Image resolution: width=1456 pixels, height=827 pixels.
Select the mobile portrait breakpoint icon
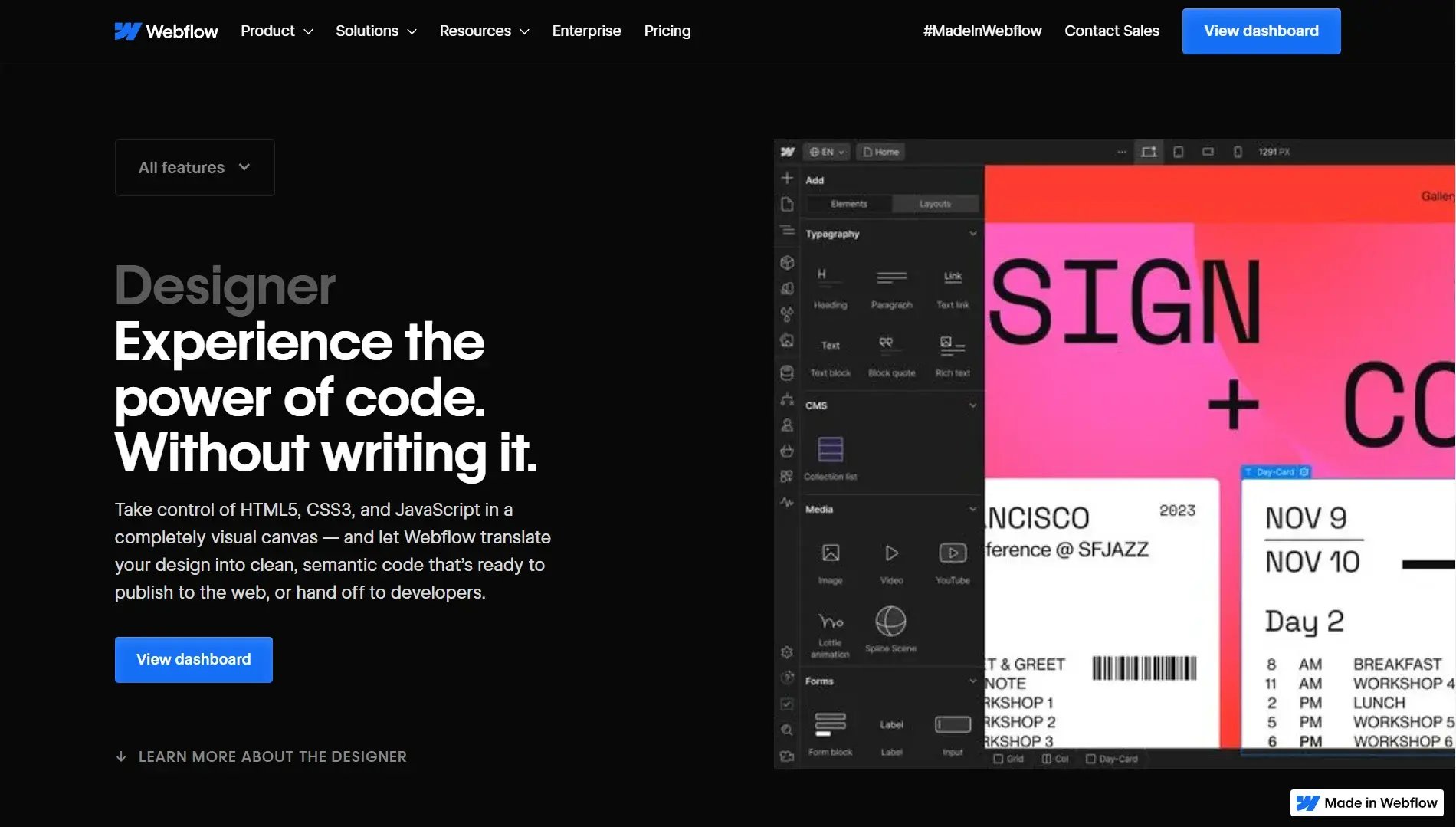point(1238,152)
